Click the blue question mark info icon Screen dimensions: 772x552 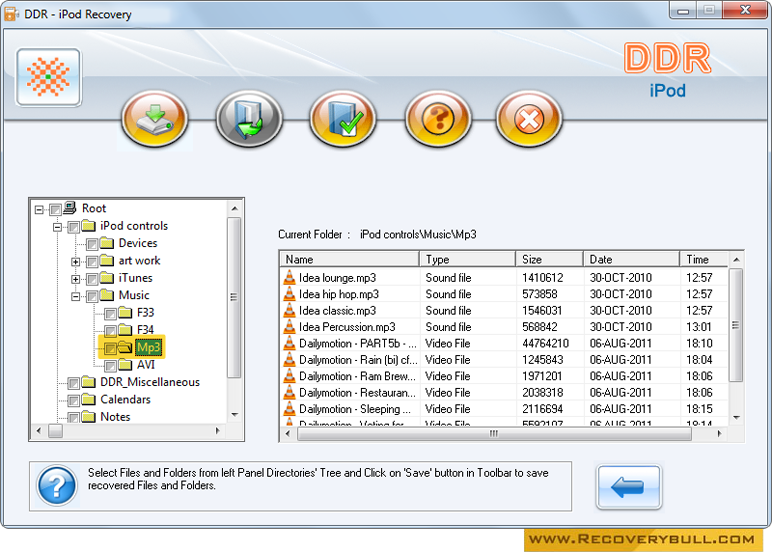coord(57,486)
